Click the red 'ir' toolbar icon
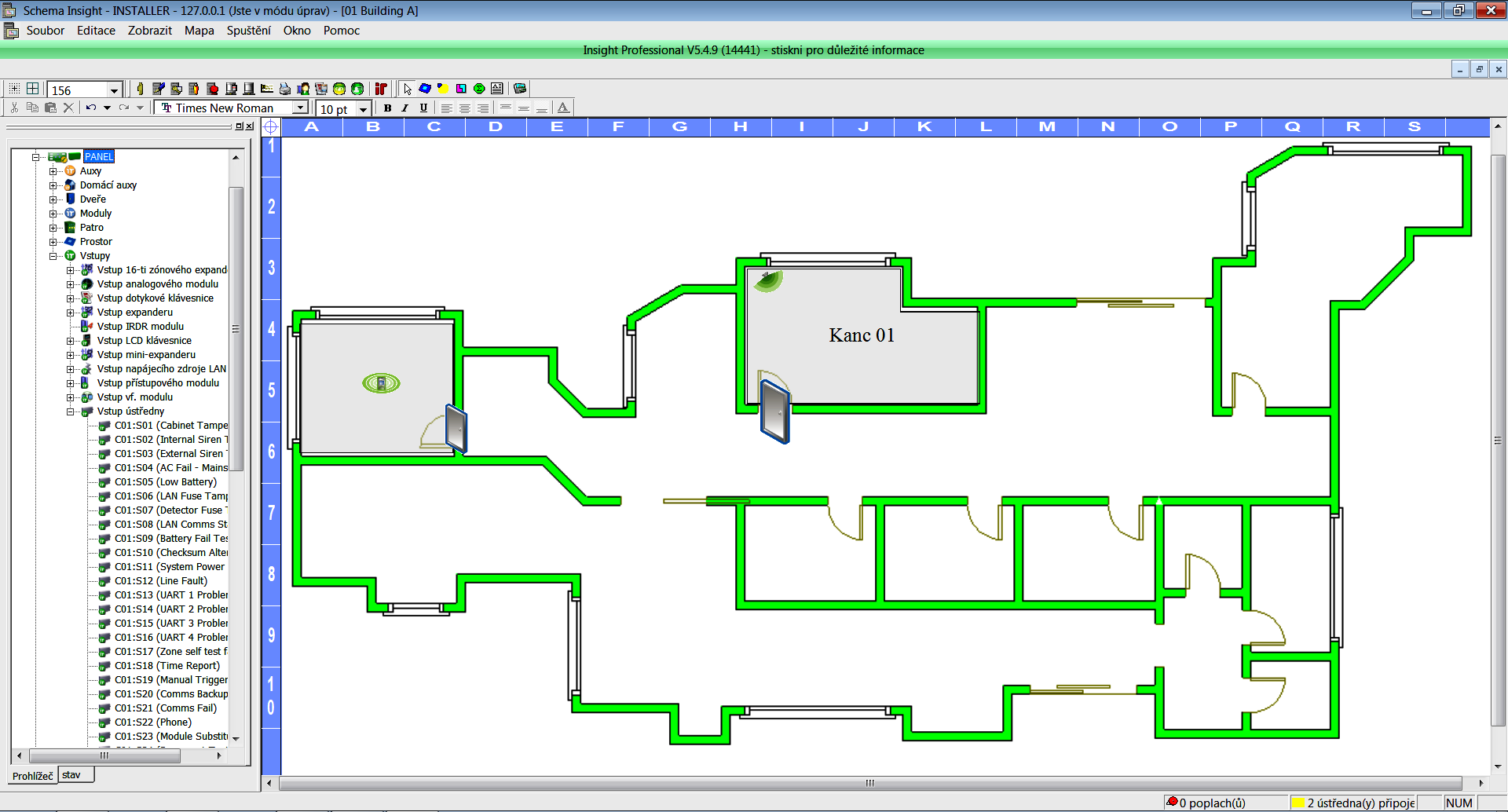Image resolution: width=1508 pixels, height=812 pixels. pos(382,89)
